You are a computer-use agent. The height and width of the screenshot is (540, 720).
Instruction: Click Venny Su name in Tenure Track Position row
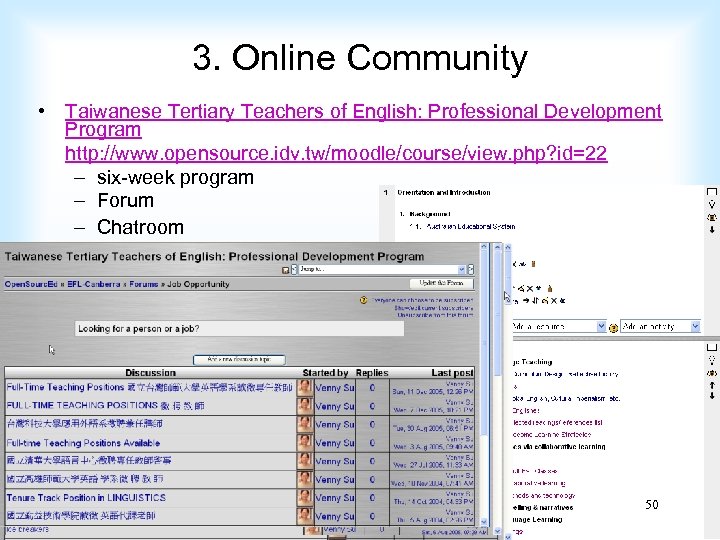pos(335,498)
